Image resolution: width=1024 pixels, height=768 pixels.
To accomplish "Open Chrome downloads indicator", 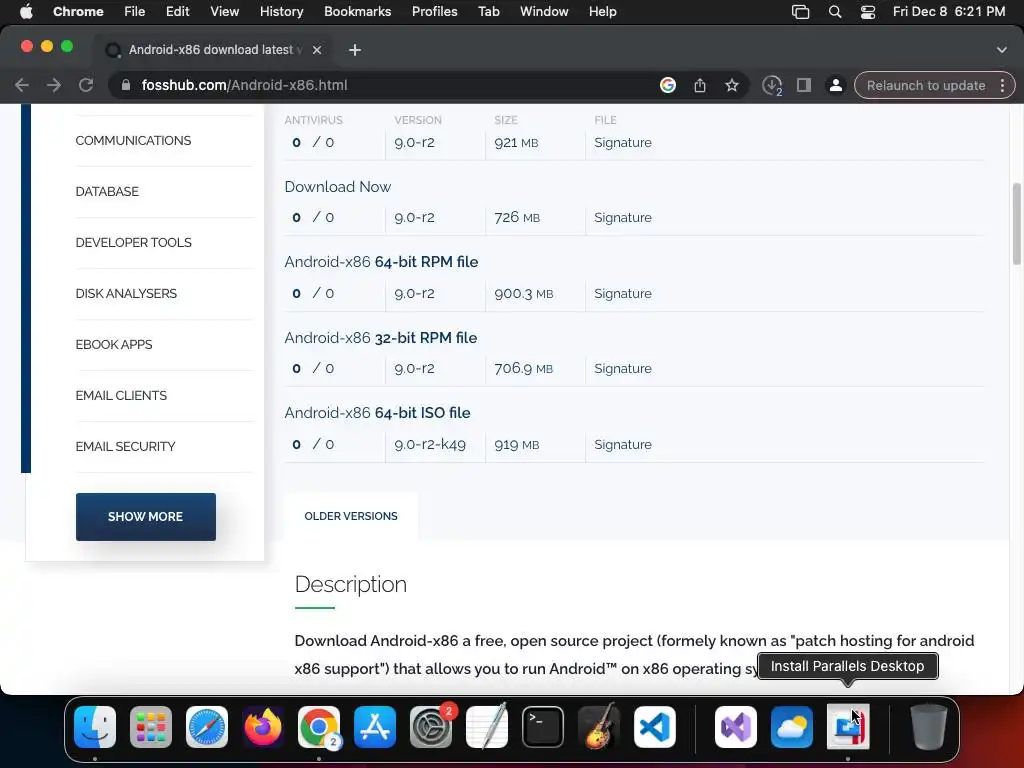I will [x=772, y=86].
